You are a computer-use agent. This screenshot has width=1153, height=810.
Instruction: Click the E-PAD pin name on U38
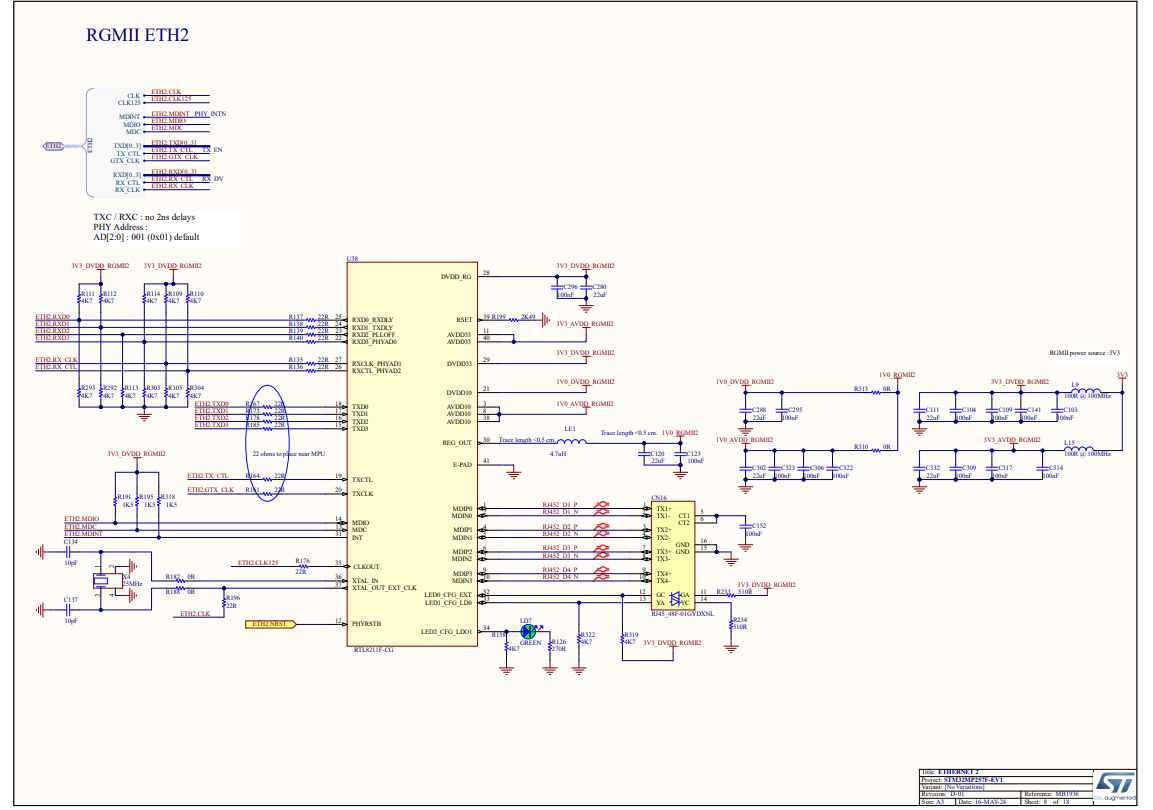point(463,465)
